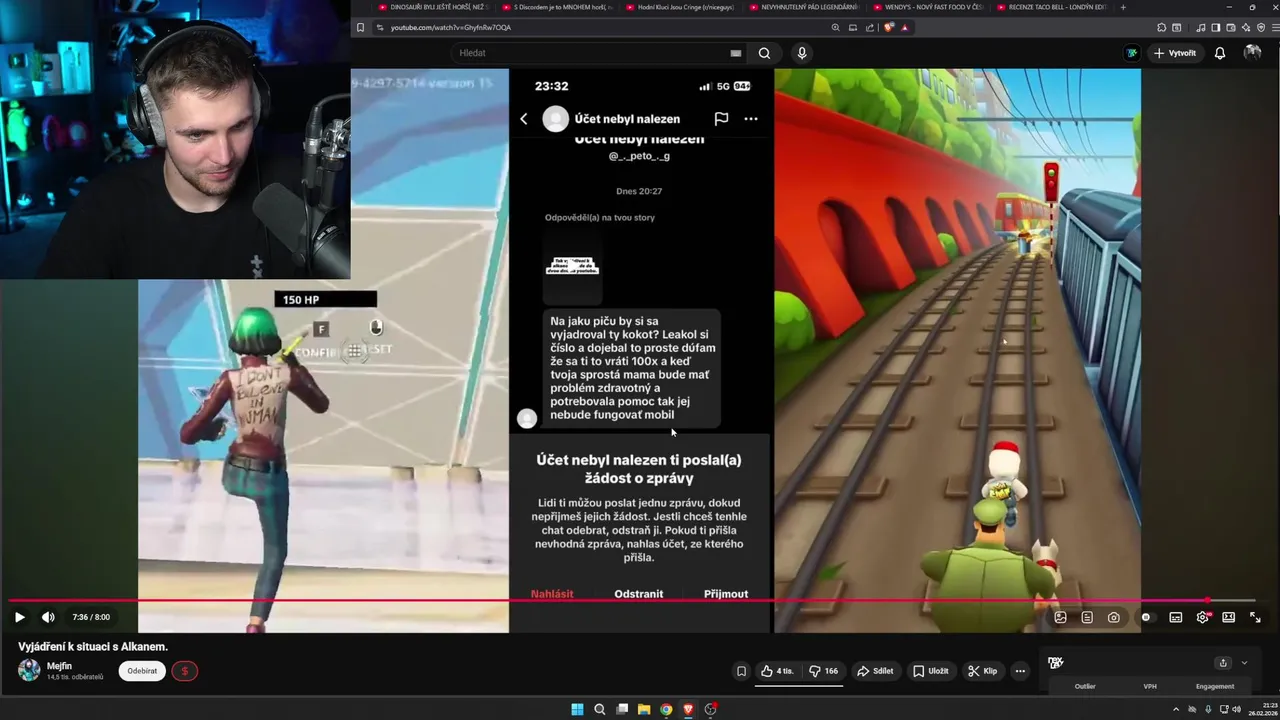Switch to the RECENZE TACO BELL tab
1280x720 pixels.
(x=1053, y=7)
